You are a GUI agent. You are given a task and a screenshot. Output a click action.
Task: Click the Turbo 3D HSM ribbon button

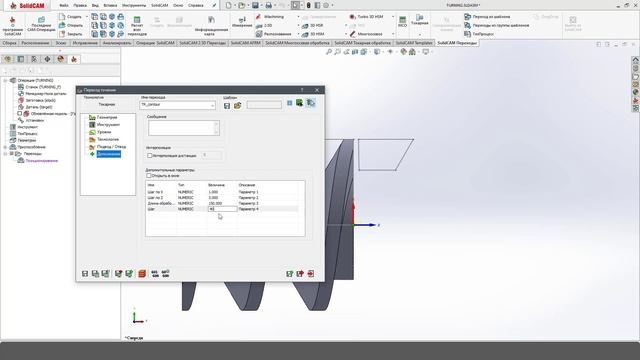point(366,17)
